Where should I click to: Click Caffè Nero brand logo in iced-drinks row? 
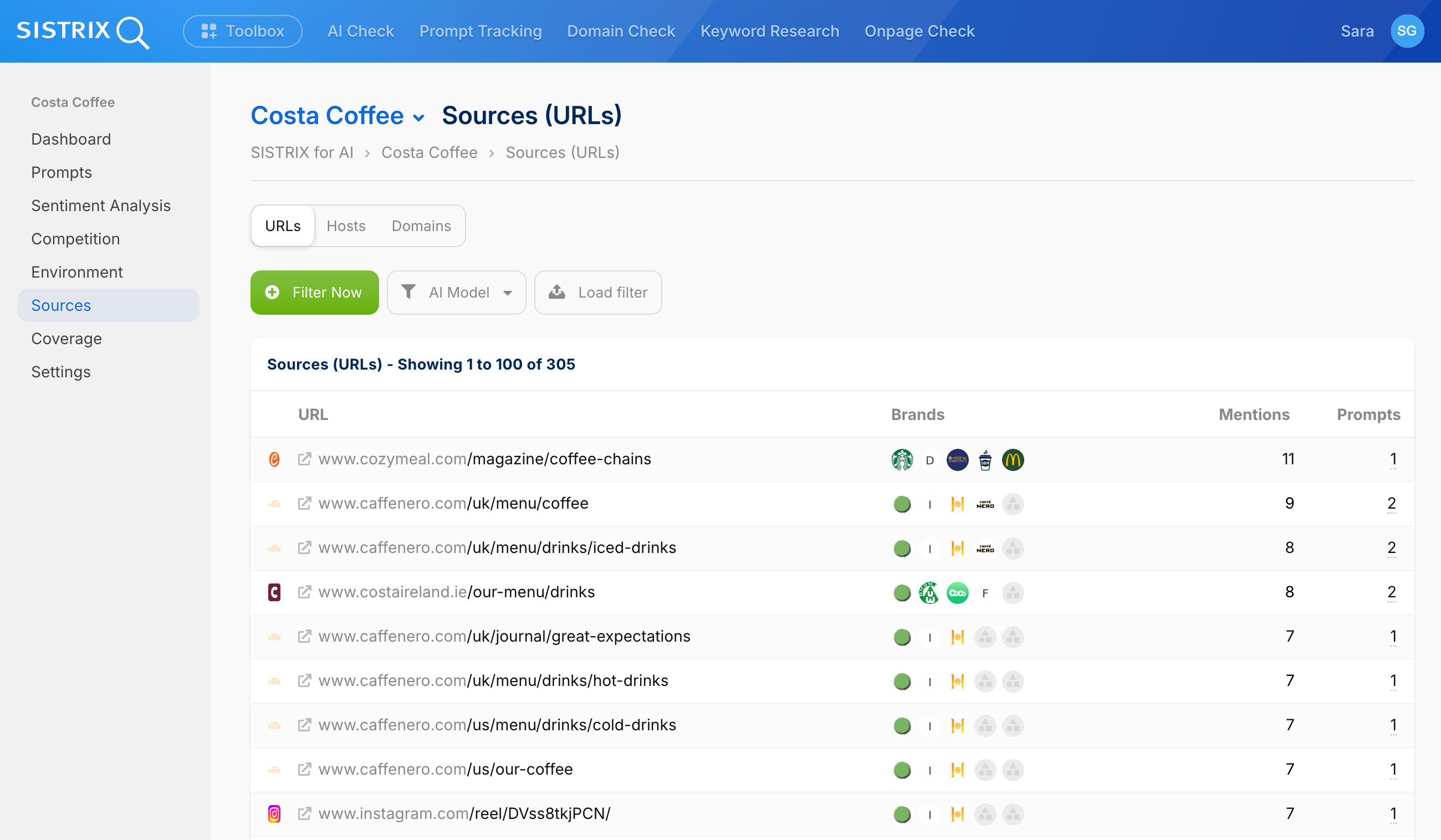[x=985, y=549]
